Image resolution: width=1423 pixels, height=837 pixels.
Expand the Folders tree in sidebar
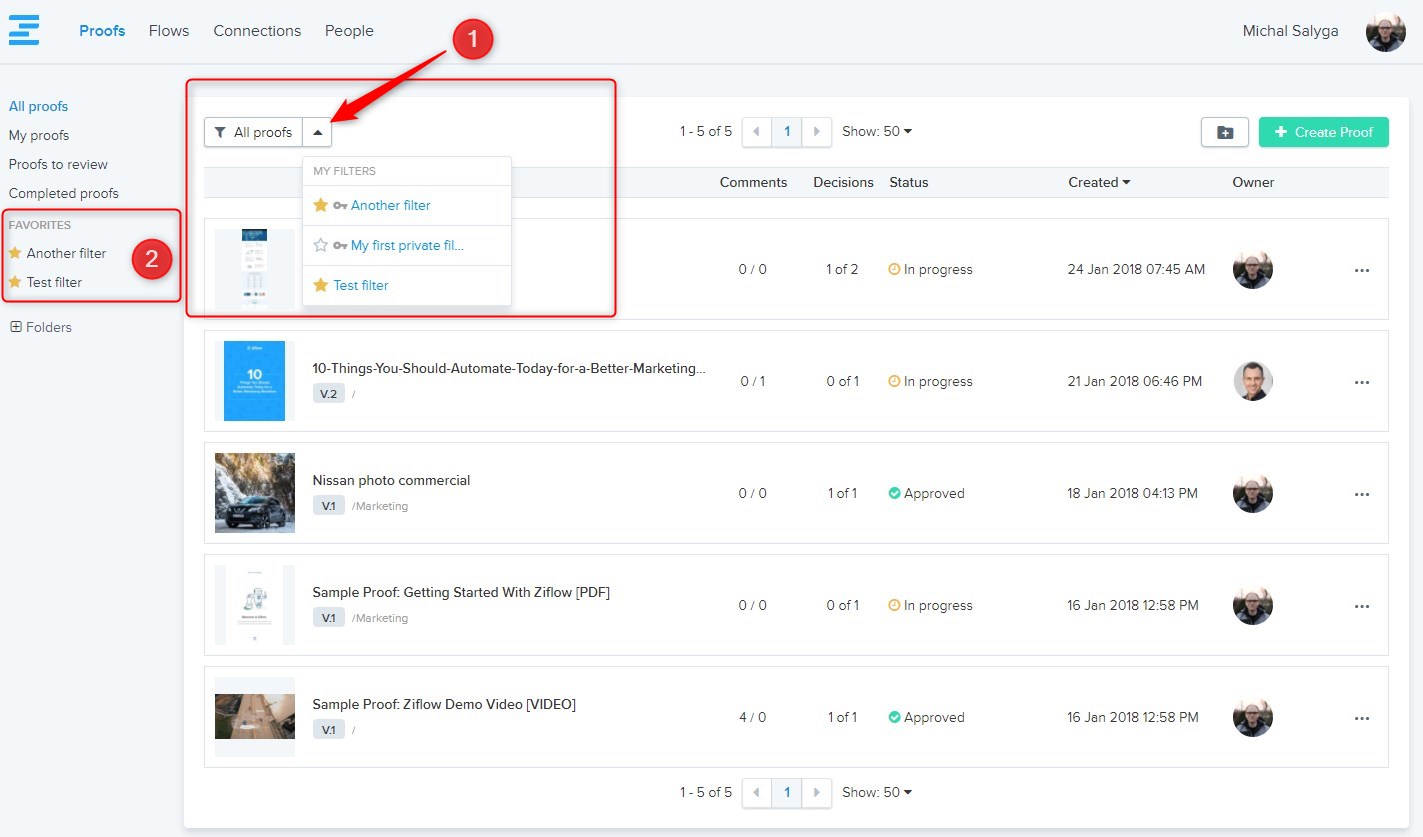pos(16,327)
